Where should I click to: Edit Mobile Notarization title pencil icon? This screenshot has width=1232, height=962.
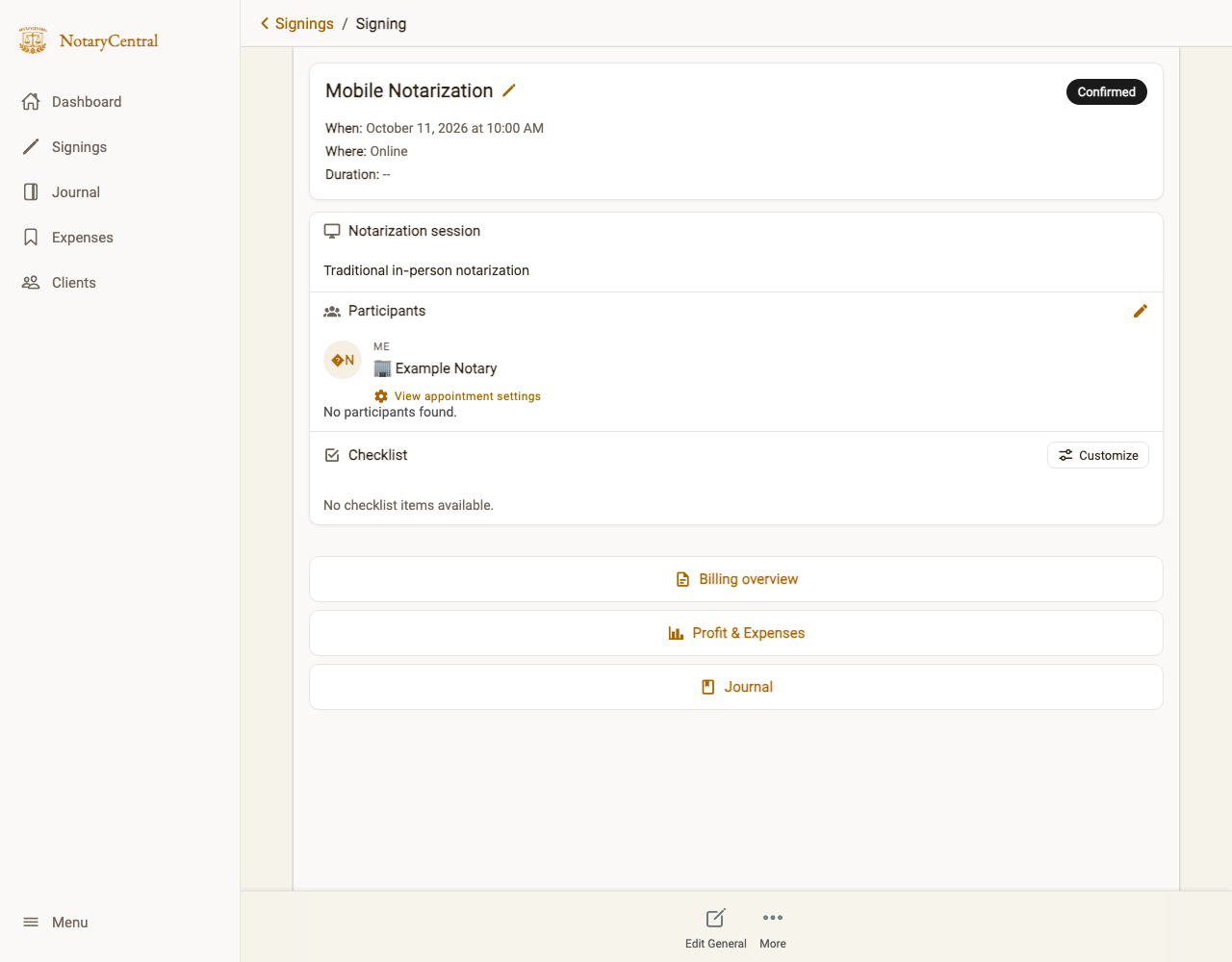509,90
